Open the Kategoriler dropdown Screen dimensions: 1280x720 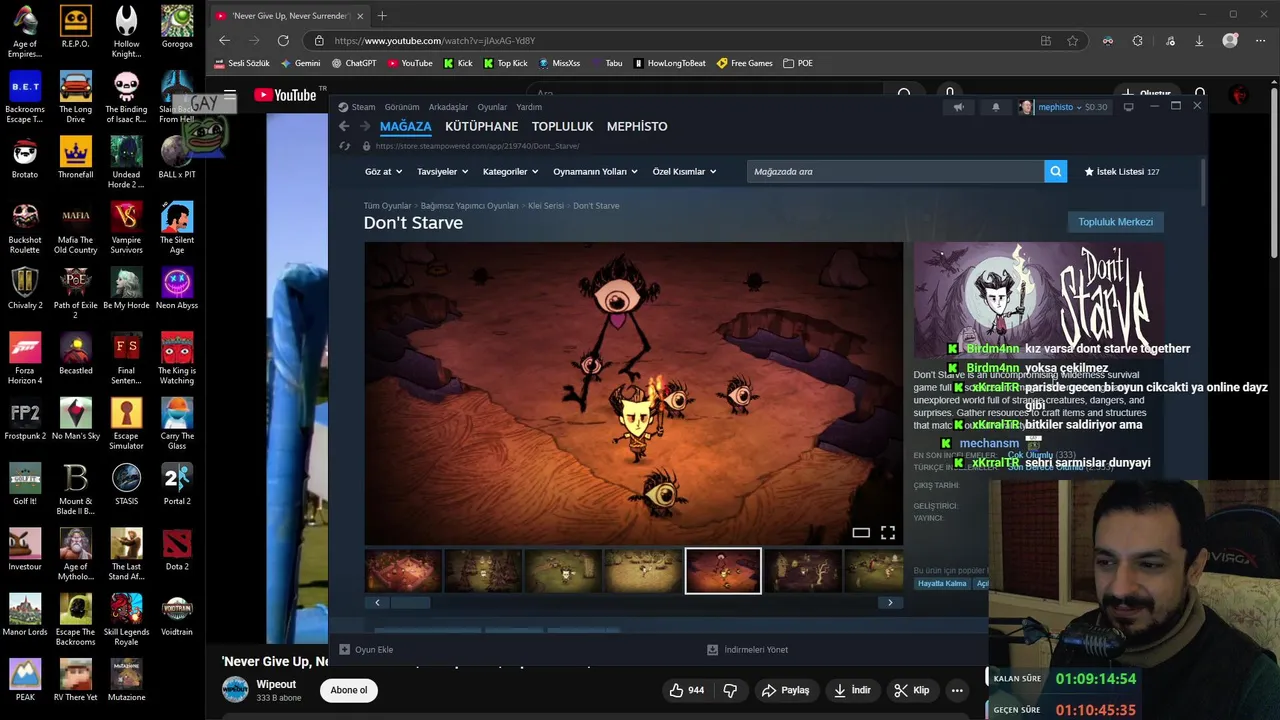[511, 171]
